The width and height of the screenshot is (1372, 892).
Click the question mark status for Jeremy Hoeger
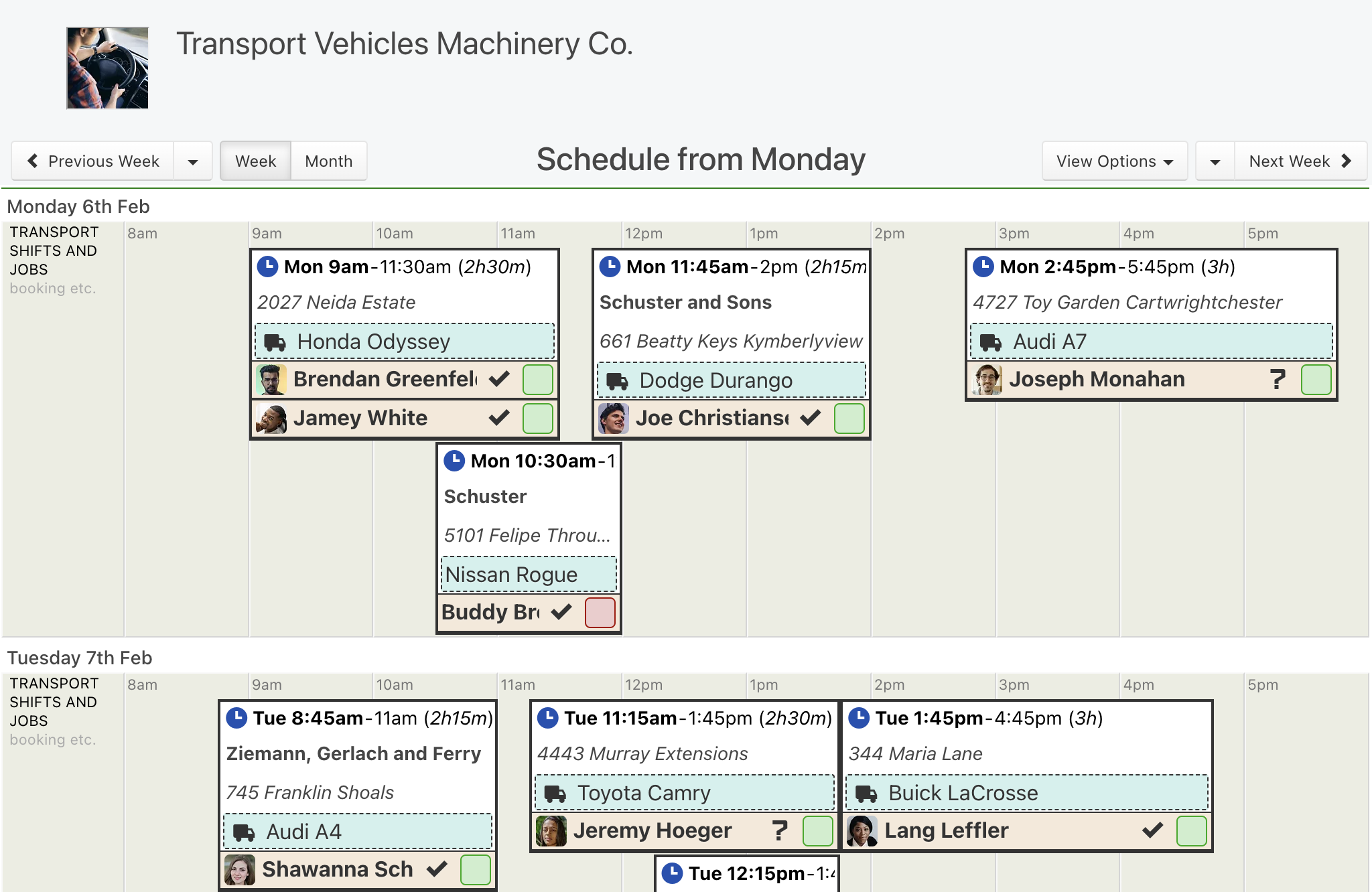(779, 830)
